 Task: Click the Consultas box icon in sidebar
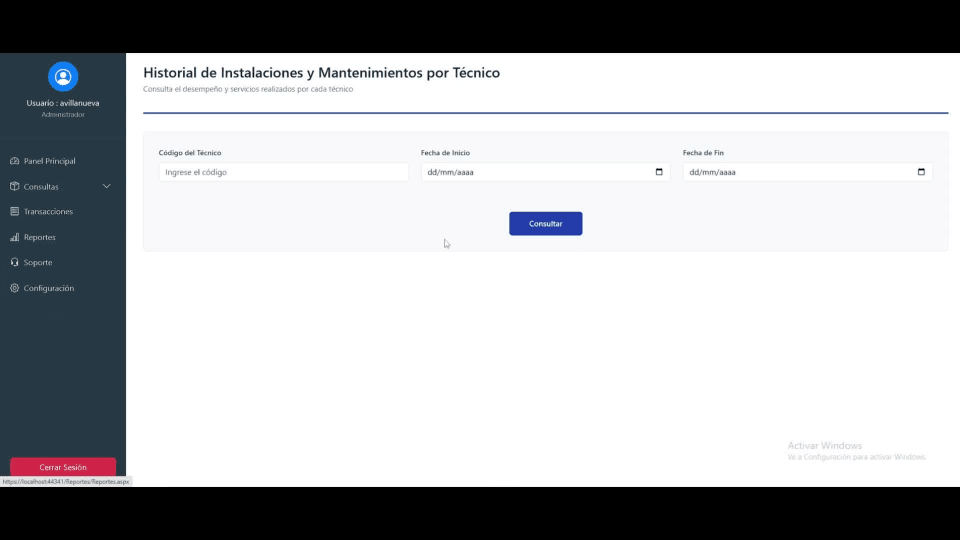[15, 186]
